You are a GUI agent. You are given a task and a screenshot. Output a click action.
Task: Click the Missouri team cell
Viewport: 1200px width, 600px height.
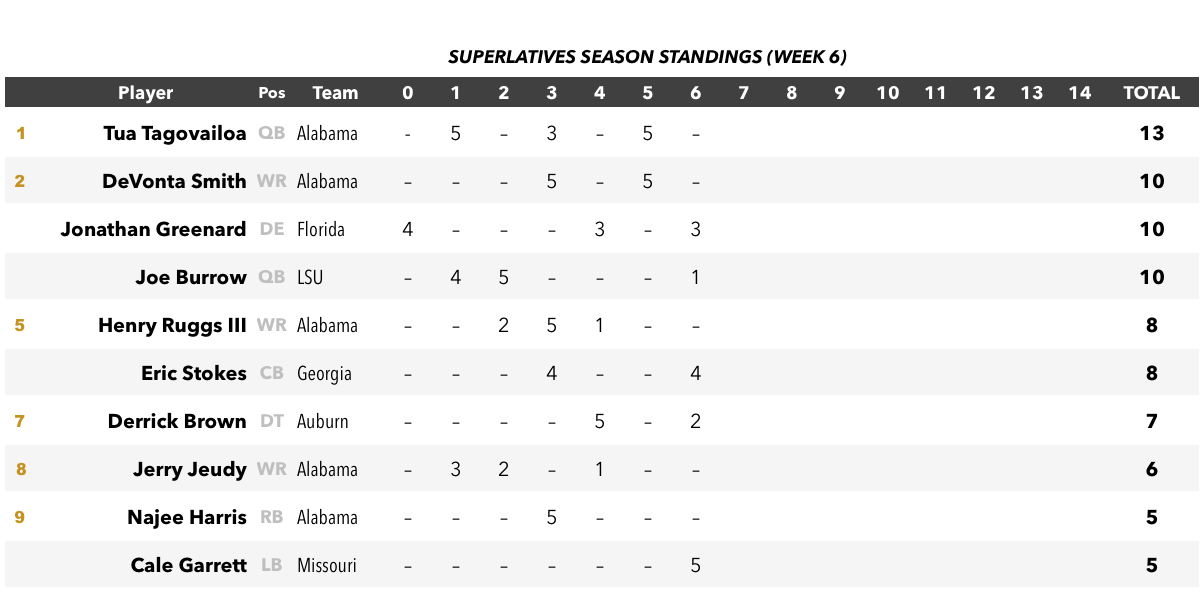tap(327, 565)
